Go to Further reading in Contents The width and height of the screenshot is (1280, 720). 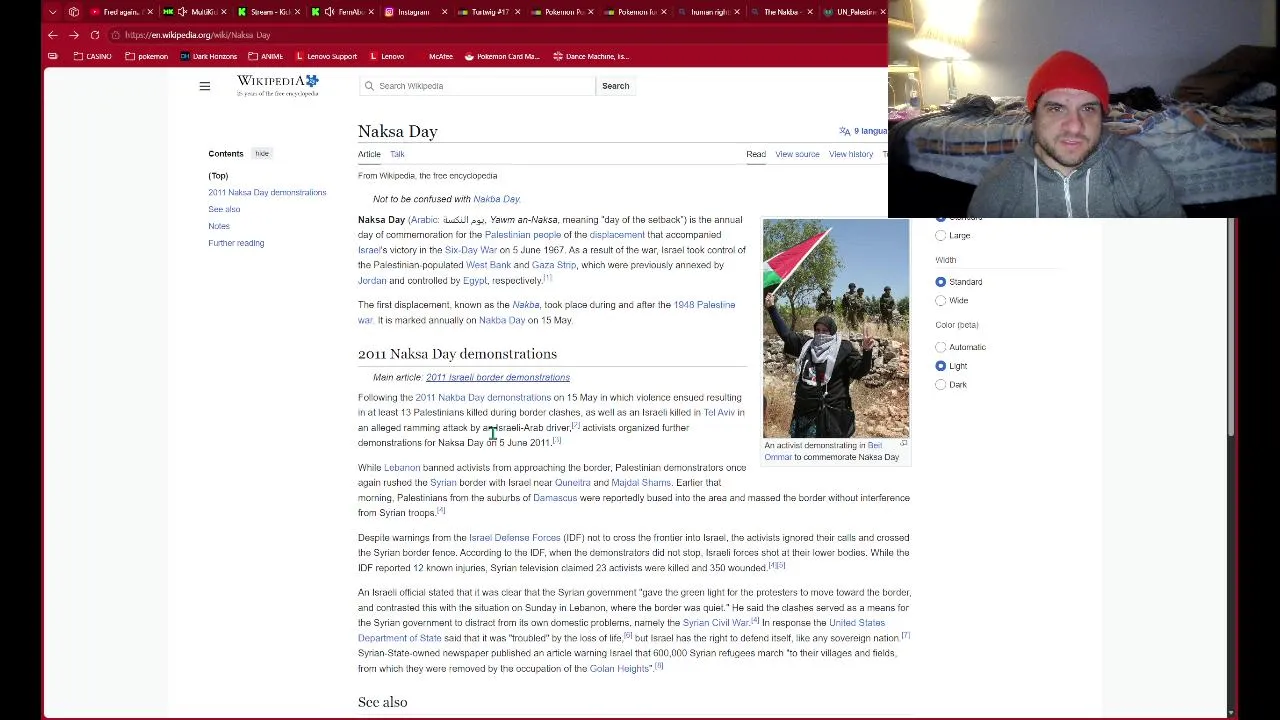236,243
